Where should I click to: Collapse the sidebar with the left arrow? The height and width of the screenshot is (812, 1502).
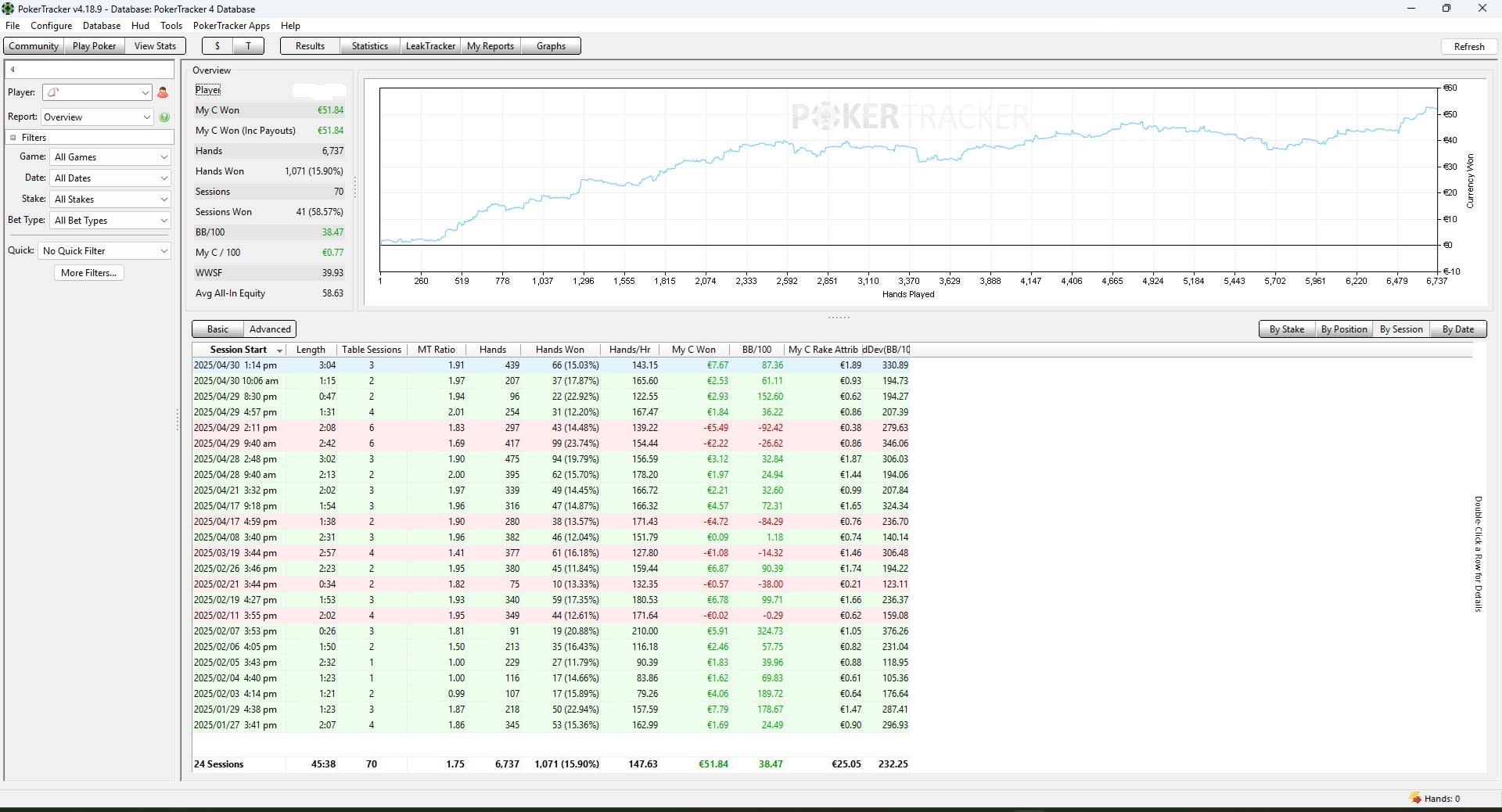click(13, 70)
